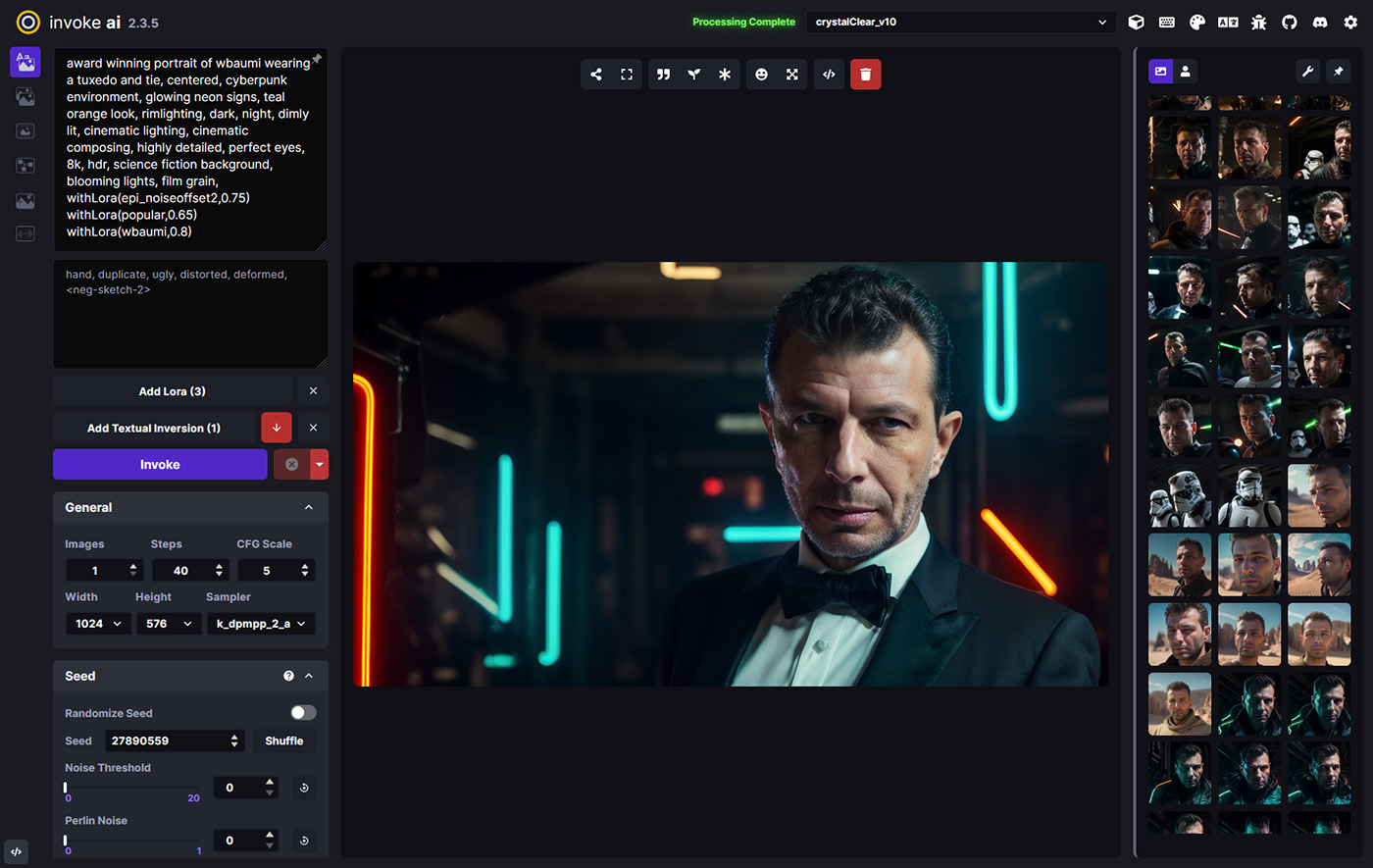Click the smiley face restore icon
This screenshot has height=868, width=1373.
coord(761,75)
